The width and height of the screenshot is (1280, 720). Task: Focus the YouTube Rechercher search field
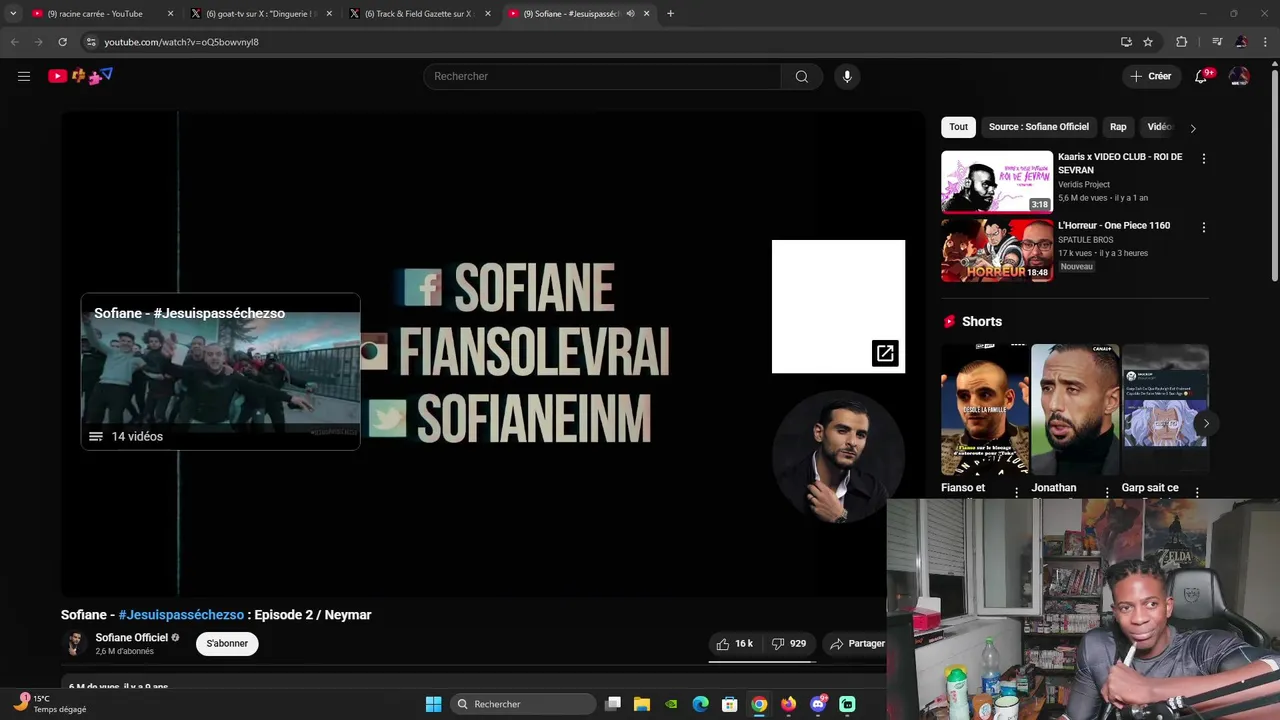pyautogui.click(x=602, y=76)
